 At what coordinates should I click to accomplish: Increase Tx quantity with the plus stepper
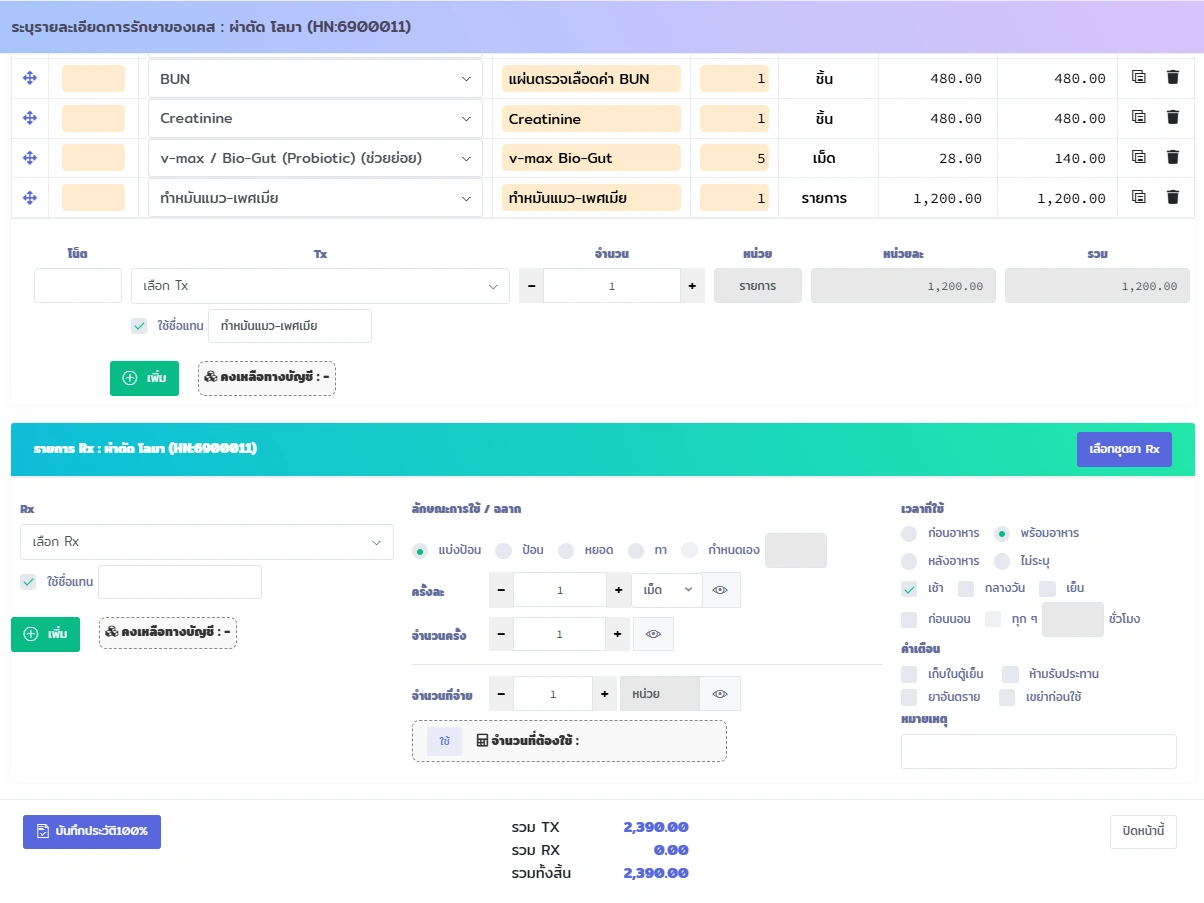click(692, 286)
